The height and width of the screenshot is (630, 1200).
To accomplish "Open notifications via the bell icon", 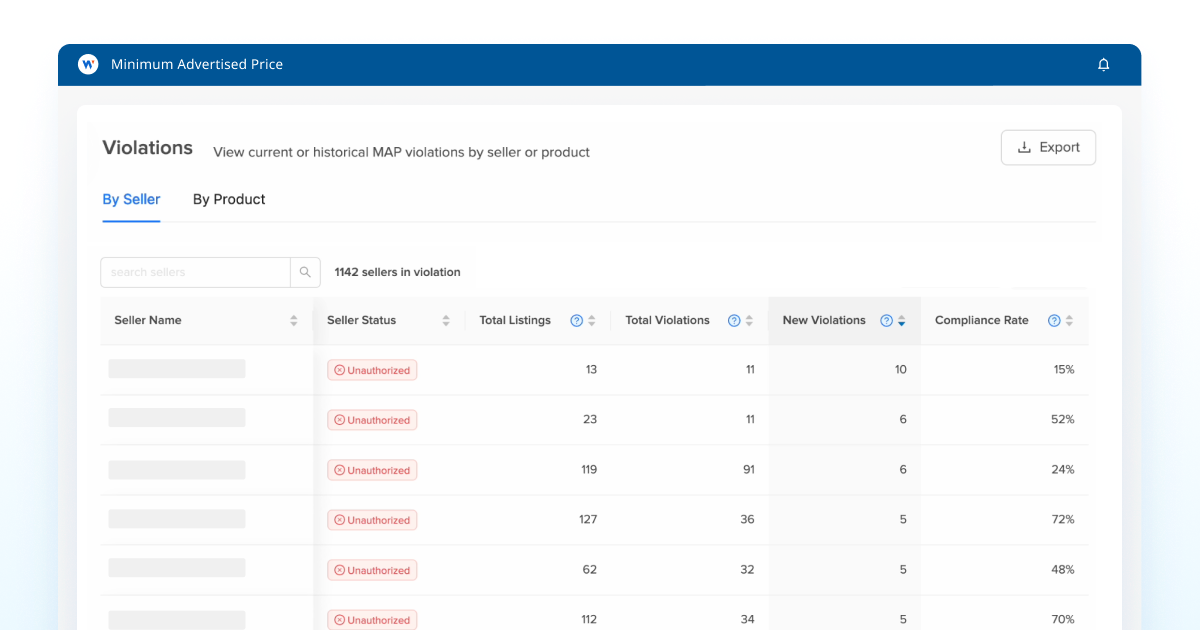I will coord(1104,63).
